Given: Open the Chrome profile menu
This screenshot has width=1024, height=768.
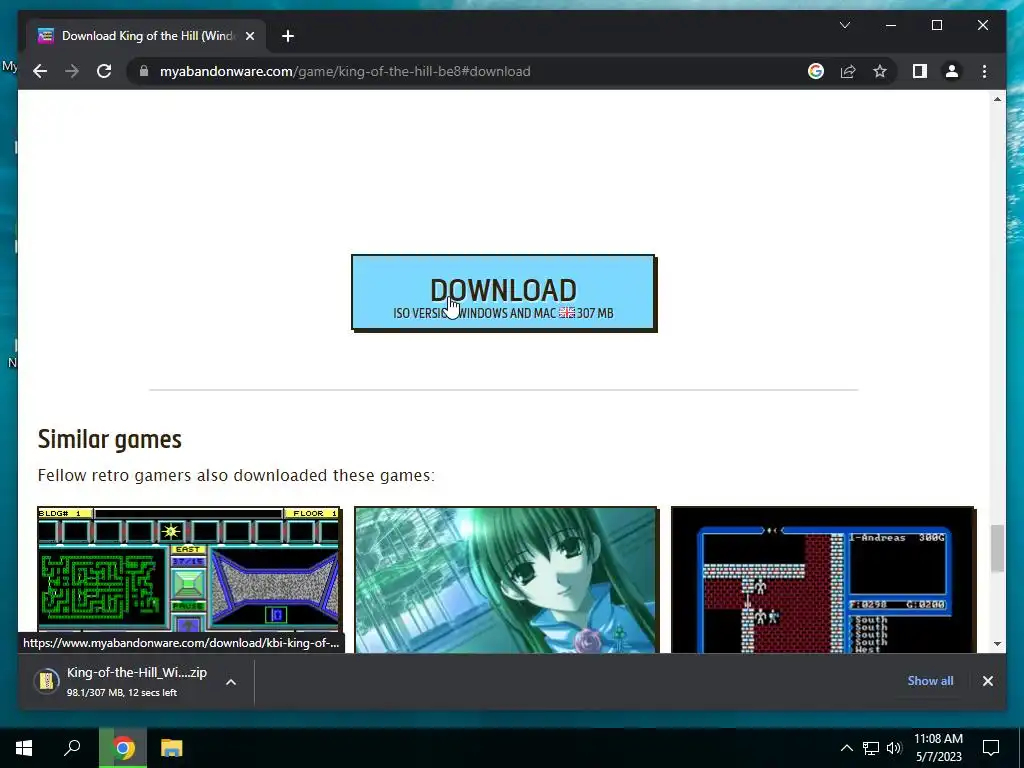Looking at the screenshot, I should (952, 71).
